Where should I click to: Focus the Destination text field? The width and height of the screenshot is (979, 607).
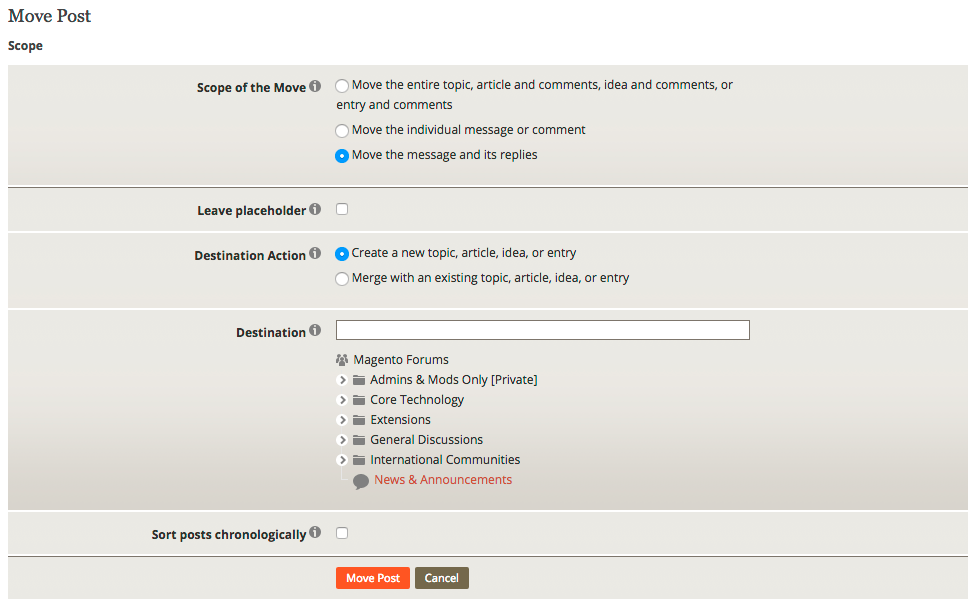[543, 330]
